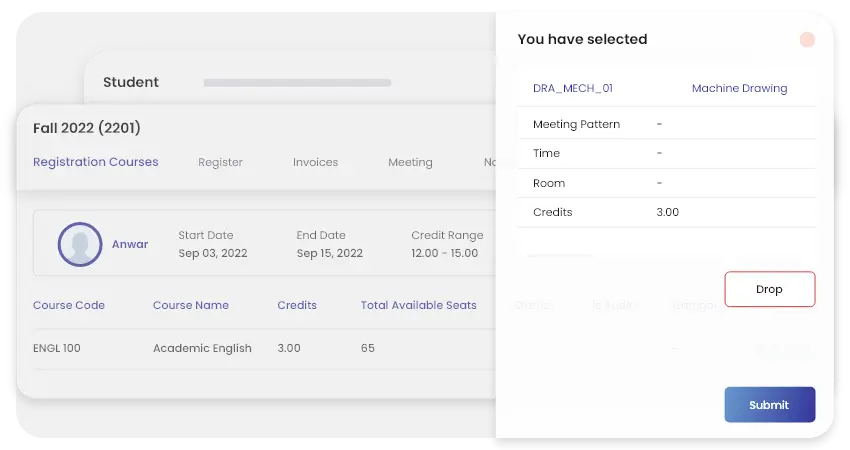Click the Anwar student name link

pos(130,244)
